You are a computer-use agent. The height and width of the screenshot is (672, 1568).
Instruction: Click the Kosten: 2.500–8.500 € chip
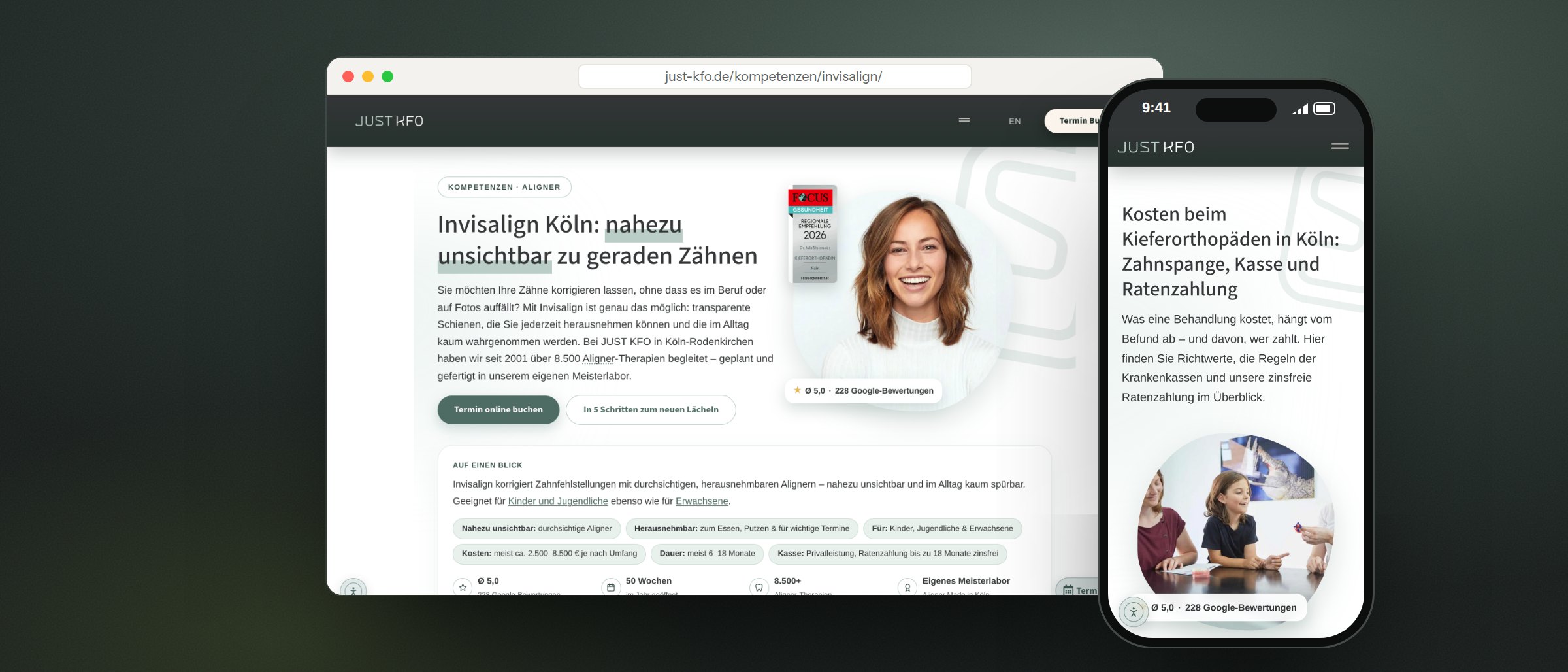click(549, 554)
